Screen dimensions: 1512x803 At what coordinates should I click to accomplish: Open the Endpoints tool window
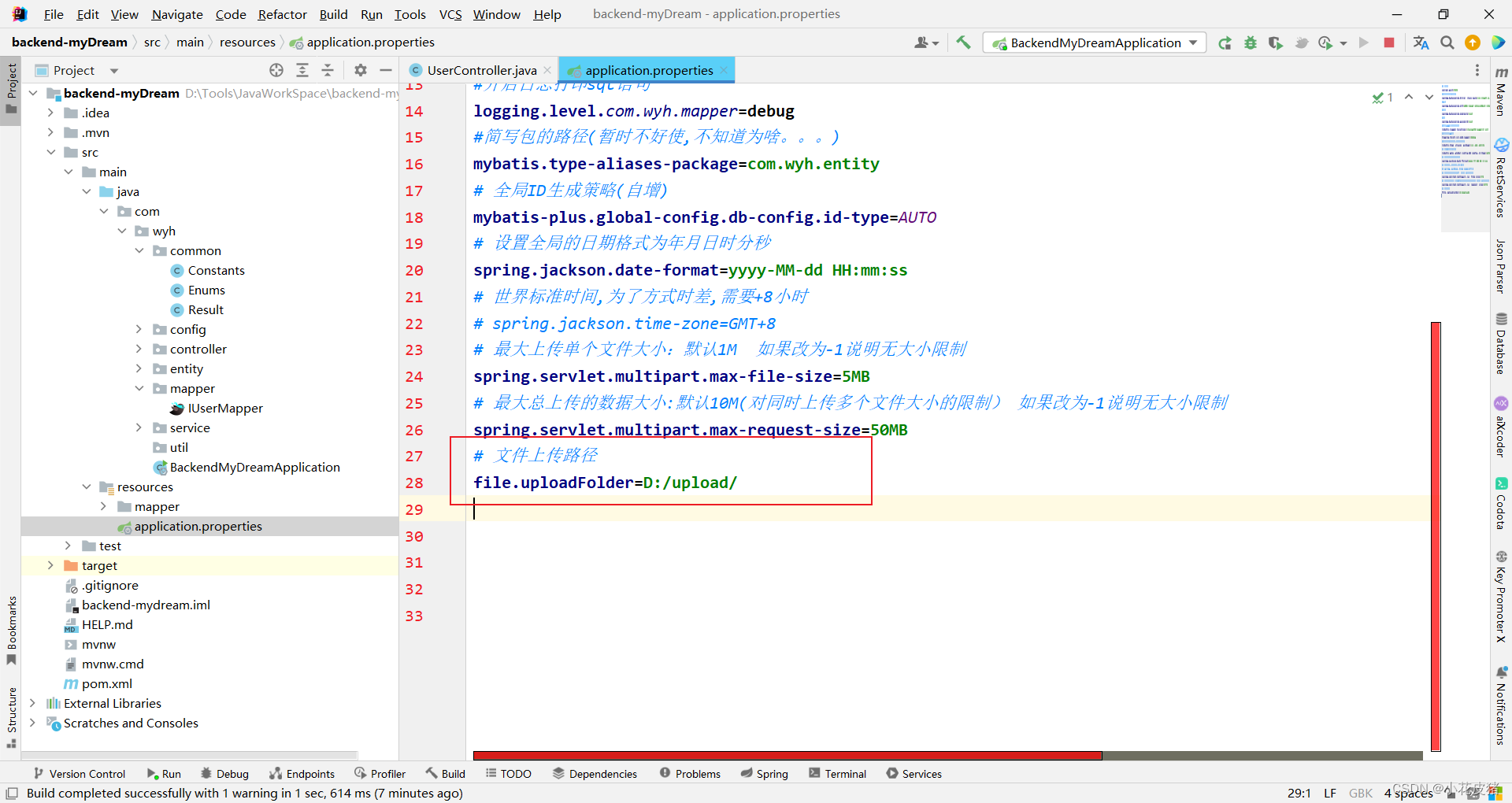tap(302, 774)
